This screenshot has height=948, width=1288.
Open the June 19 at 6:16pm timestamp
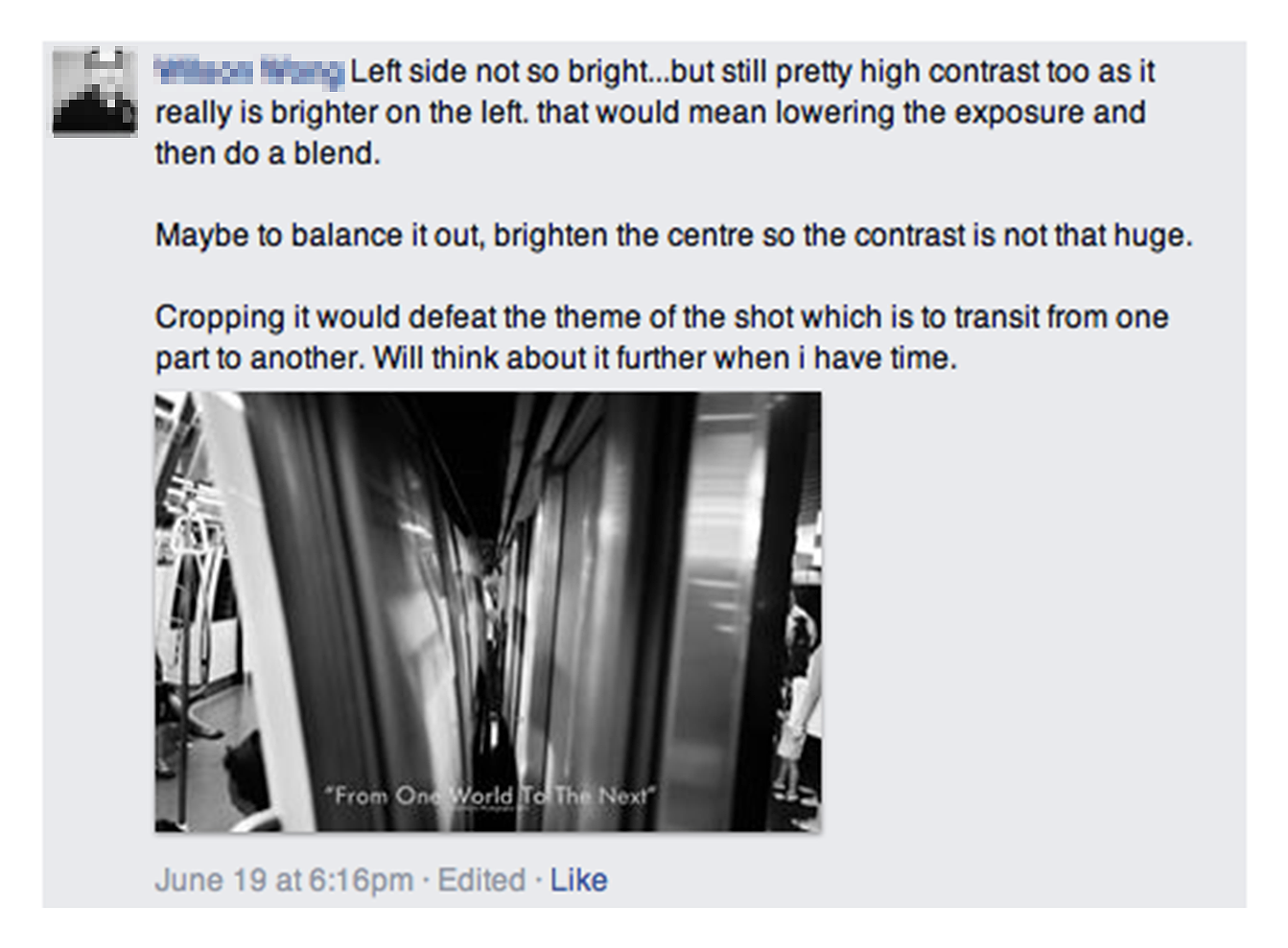tap(284, 880)
